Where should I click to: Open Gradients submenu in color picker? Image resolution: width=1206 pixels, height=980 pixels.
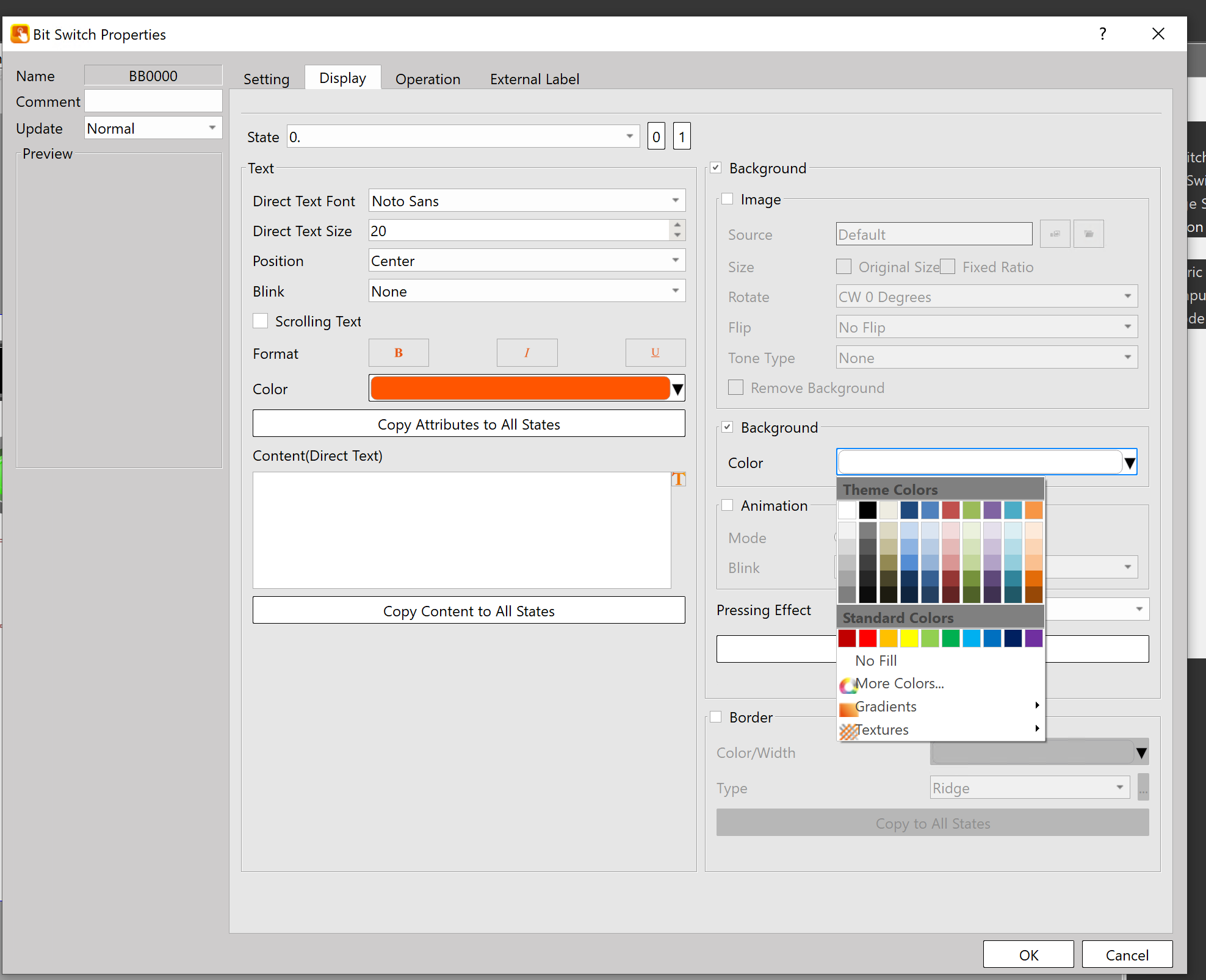(x=885, y=707)
